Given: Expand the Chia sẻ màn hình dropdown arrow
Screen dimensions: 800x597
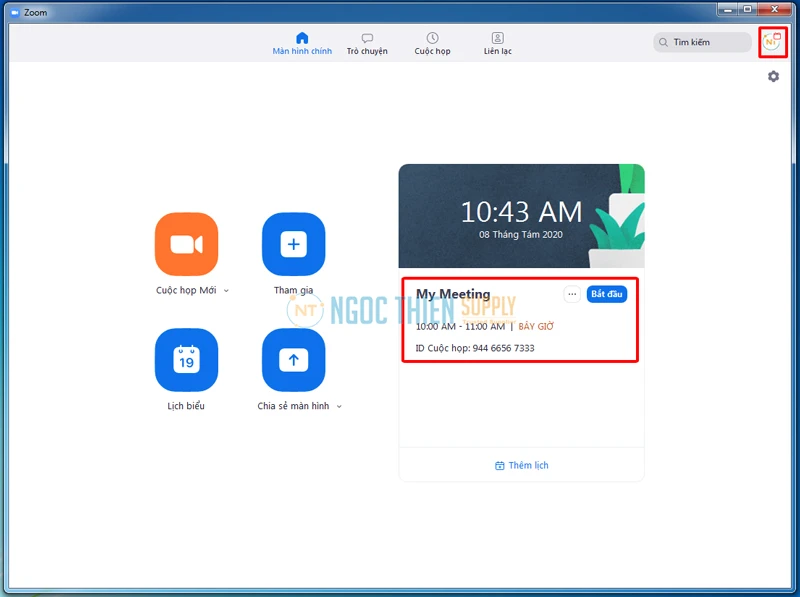Looking at the screenshot, I should [339, 406].
